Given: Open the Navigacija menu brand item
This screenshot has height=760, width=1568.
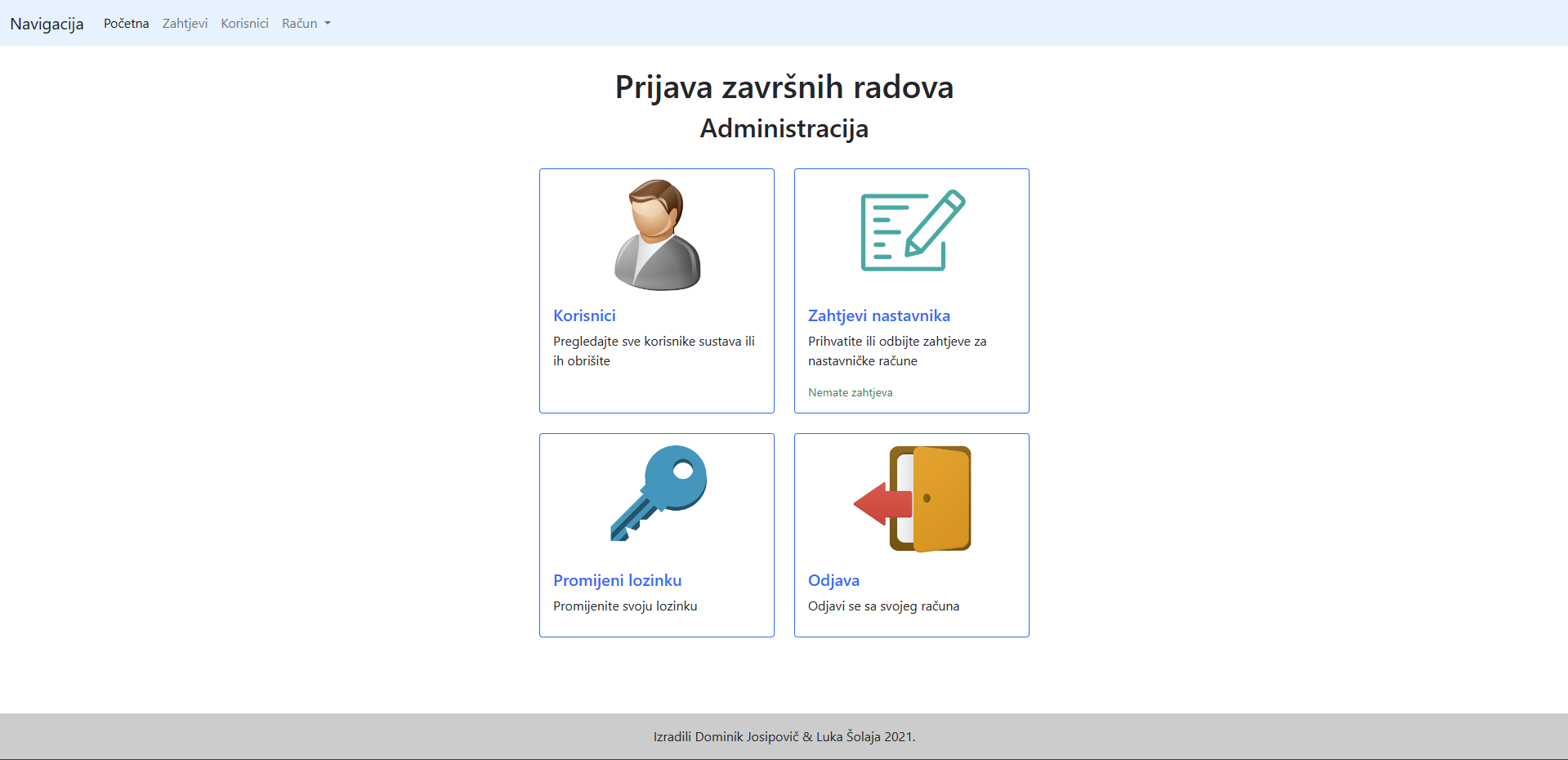Looking at the screenshot, I should pyautogui.click(x=47, y=24).
